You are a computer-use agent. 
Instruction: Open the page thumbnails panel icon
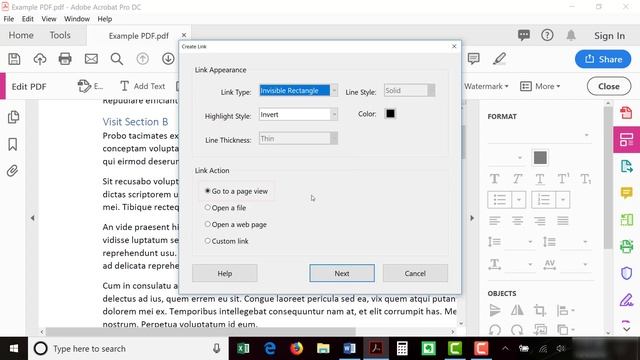coord(13,117)
